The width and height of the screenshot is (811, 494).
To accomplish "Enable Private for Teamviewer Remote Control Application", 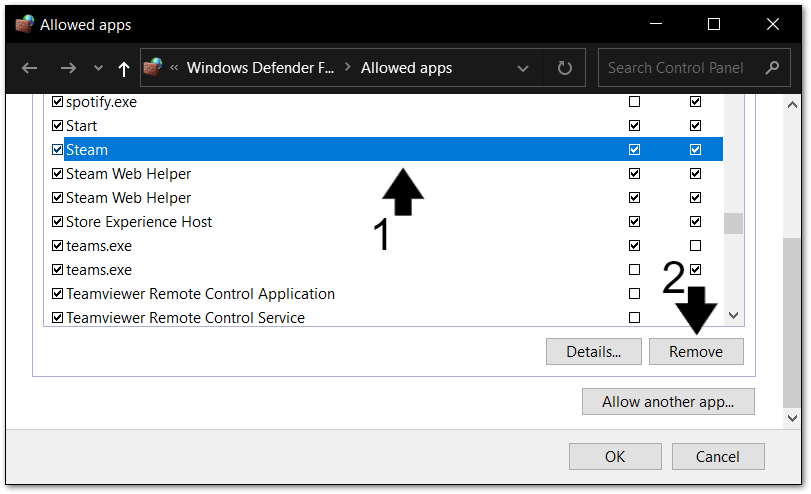I will click(634, 294).
